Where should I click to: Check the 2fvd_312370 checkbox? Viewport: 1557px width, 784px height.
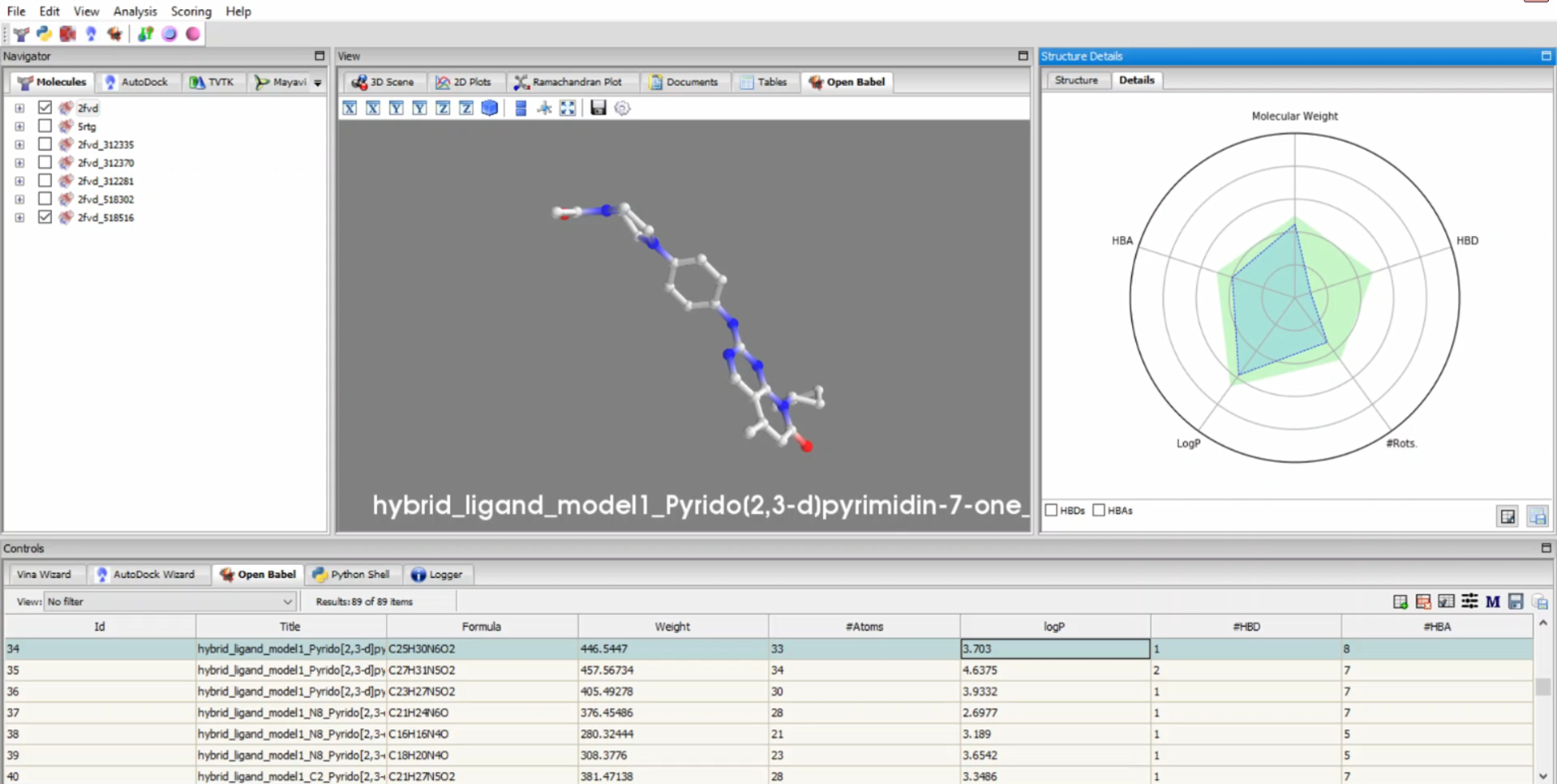coord(45,162)
